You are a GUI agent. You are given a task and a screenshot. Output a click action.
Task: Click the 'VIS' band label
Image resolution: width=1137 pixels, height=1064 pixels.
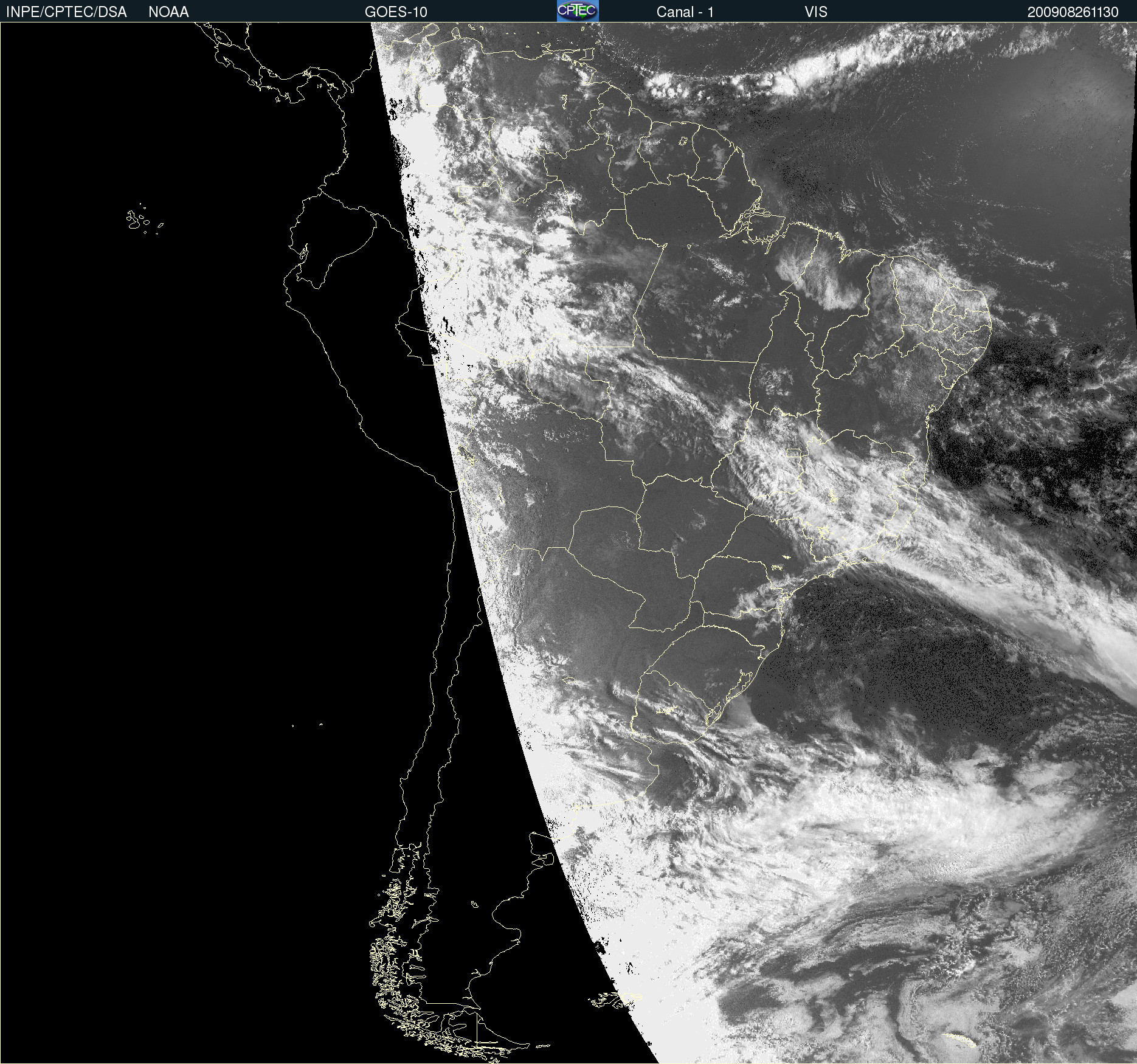click(x=816, y=12)
